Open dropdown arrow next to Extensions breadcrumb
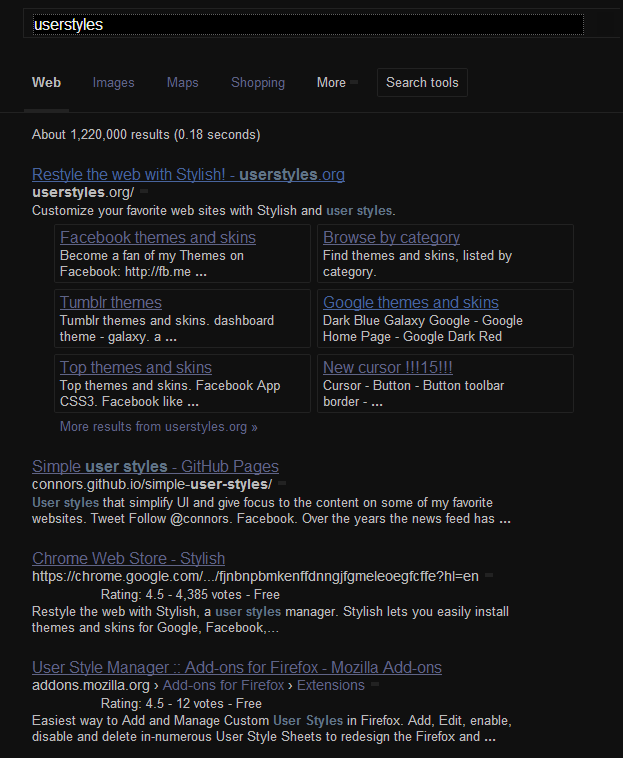This screenshot has height=758, width=623. coord(375,685)
